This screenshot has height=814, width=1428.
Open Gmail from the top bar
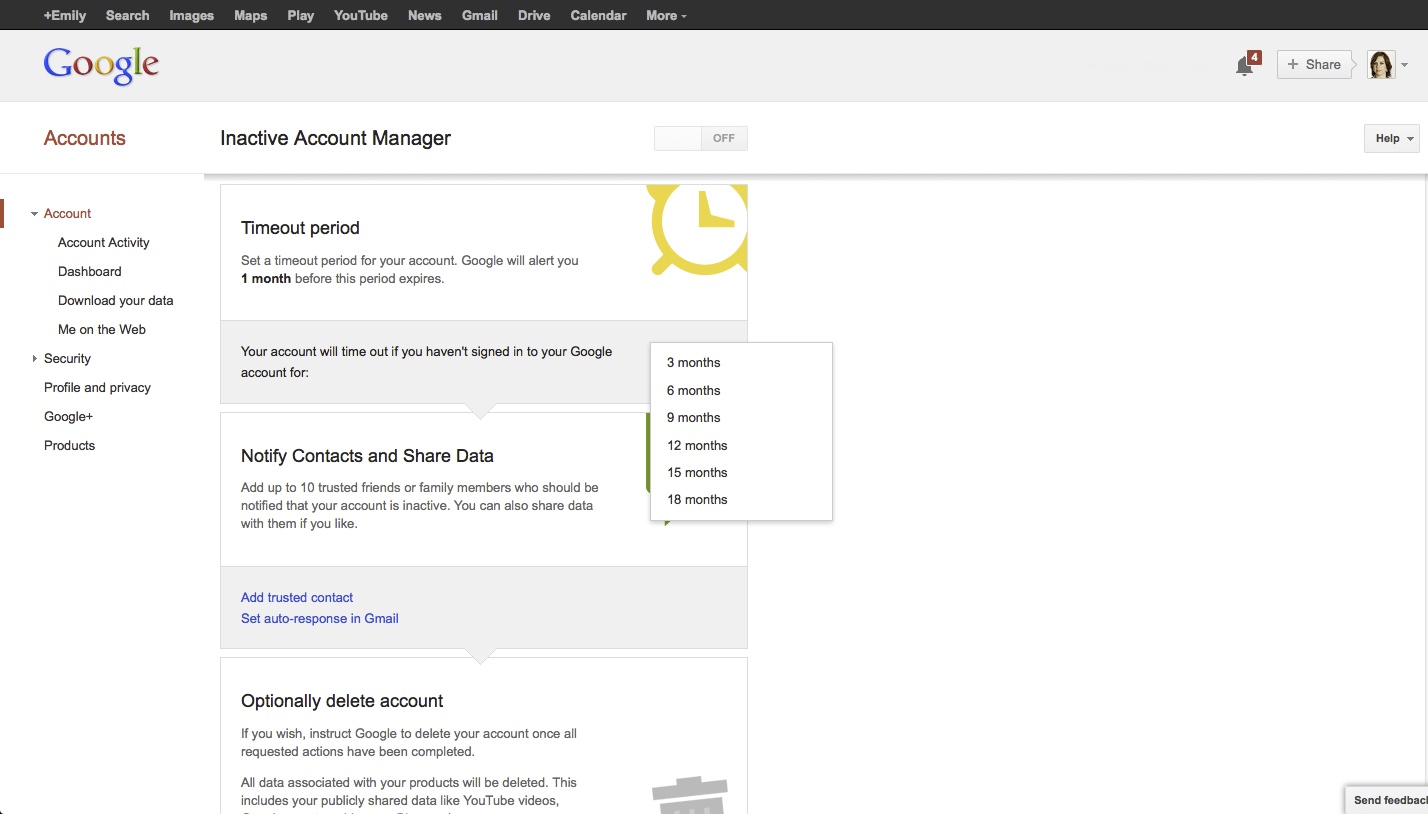pyautogui.click(x=479, y=16)
